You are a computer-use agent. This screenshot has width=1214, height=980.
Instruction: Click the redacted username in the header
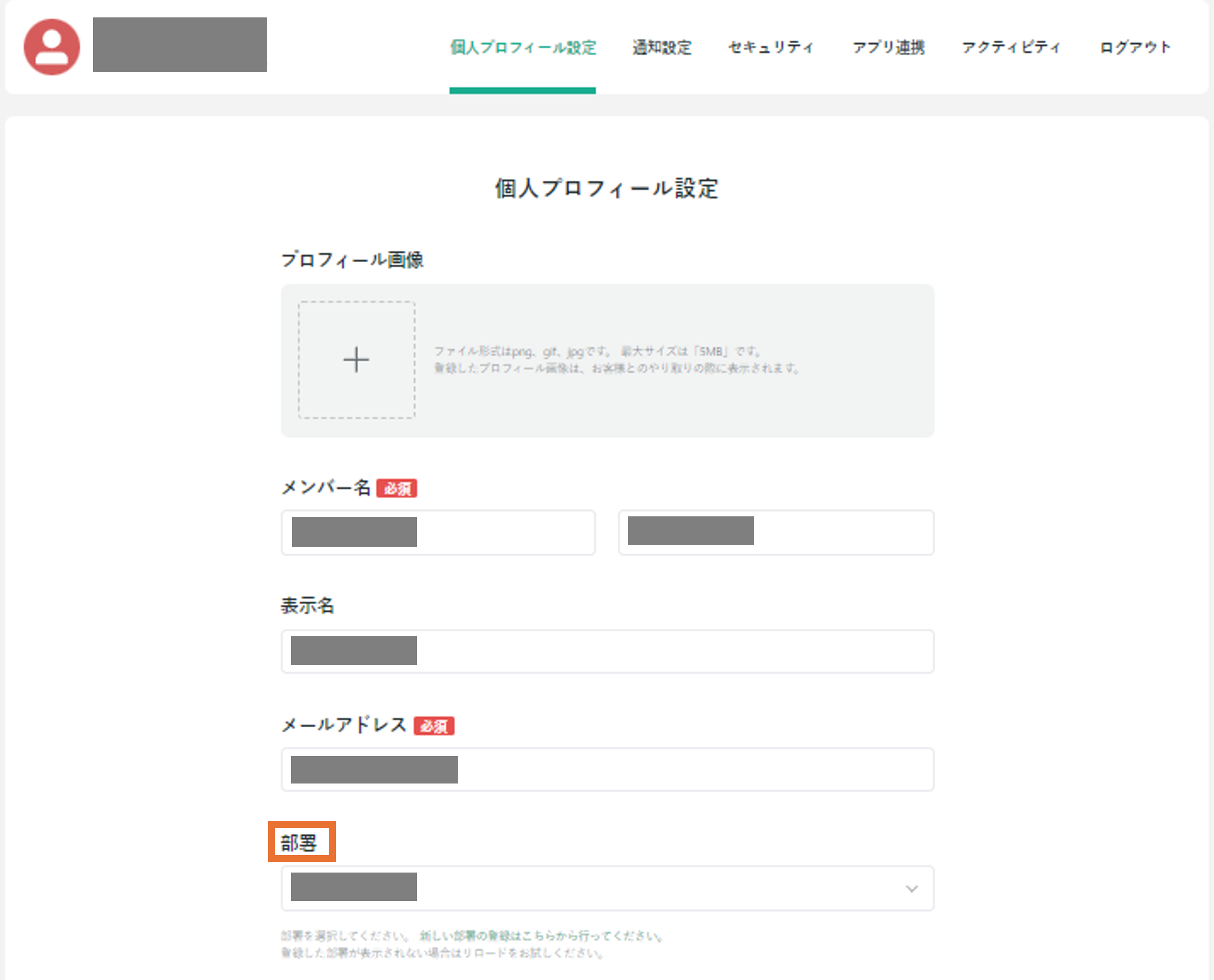point(180,45)
